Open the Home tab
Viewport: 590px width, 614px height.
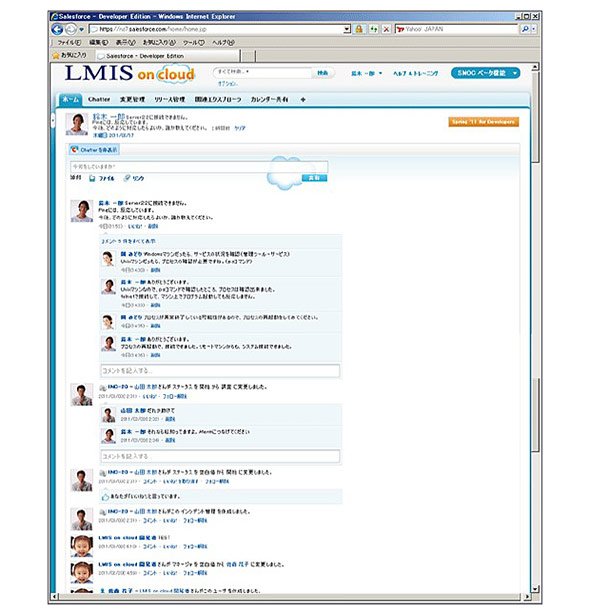pos(70,99)
